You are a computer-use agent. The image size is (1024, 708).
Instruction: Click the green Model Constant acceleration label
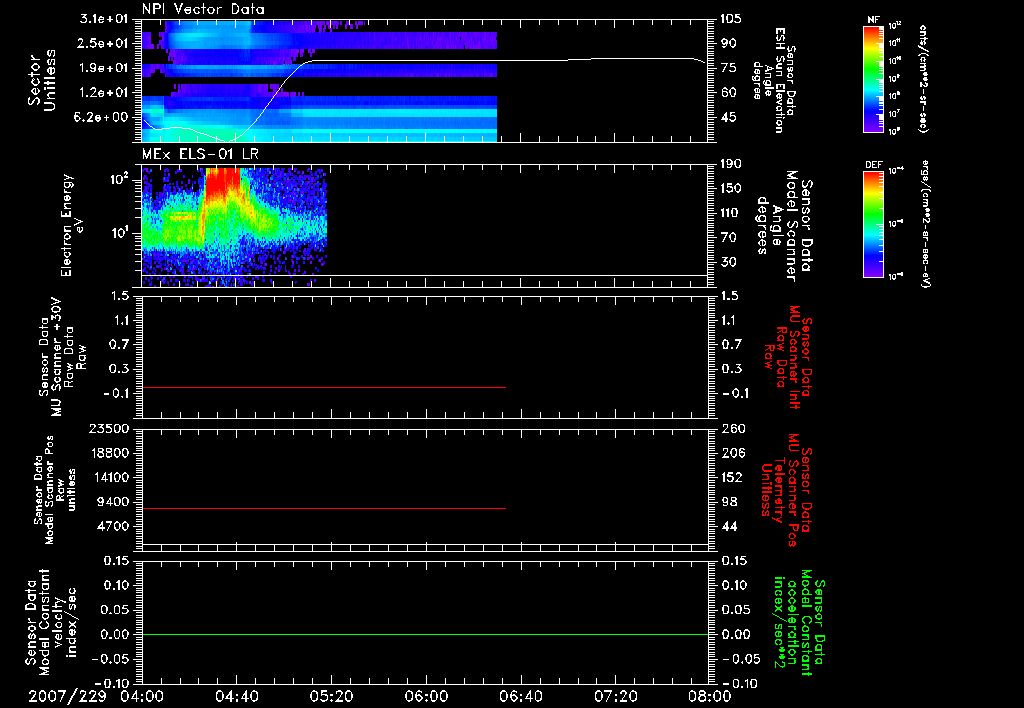pos(798,624)
